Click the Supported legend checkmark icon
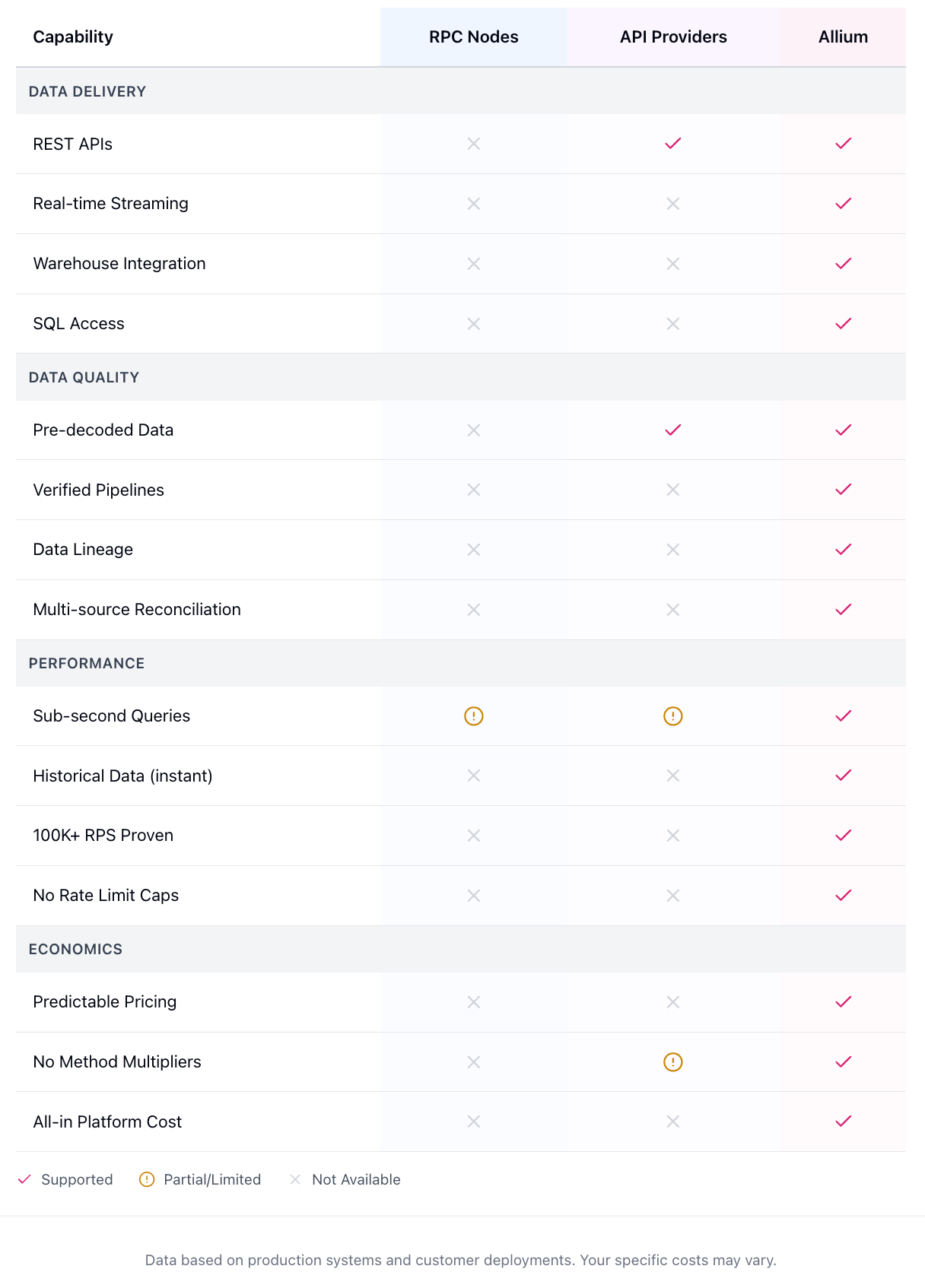The width and height of the screenshot is (925, 1288). [24, 1179]
